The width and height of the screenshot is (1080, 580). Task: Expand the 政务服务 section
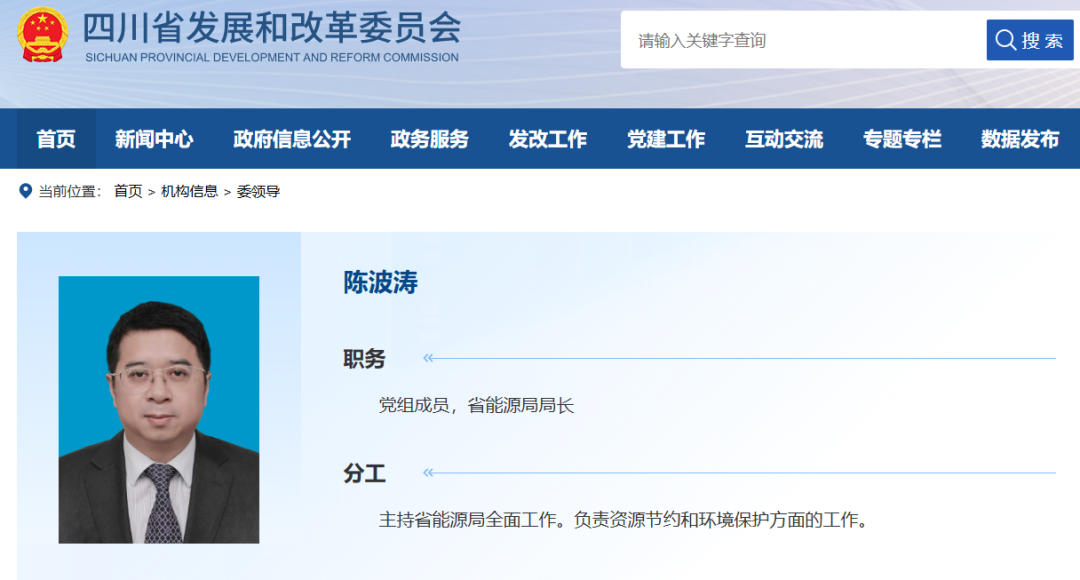(428, 139)
